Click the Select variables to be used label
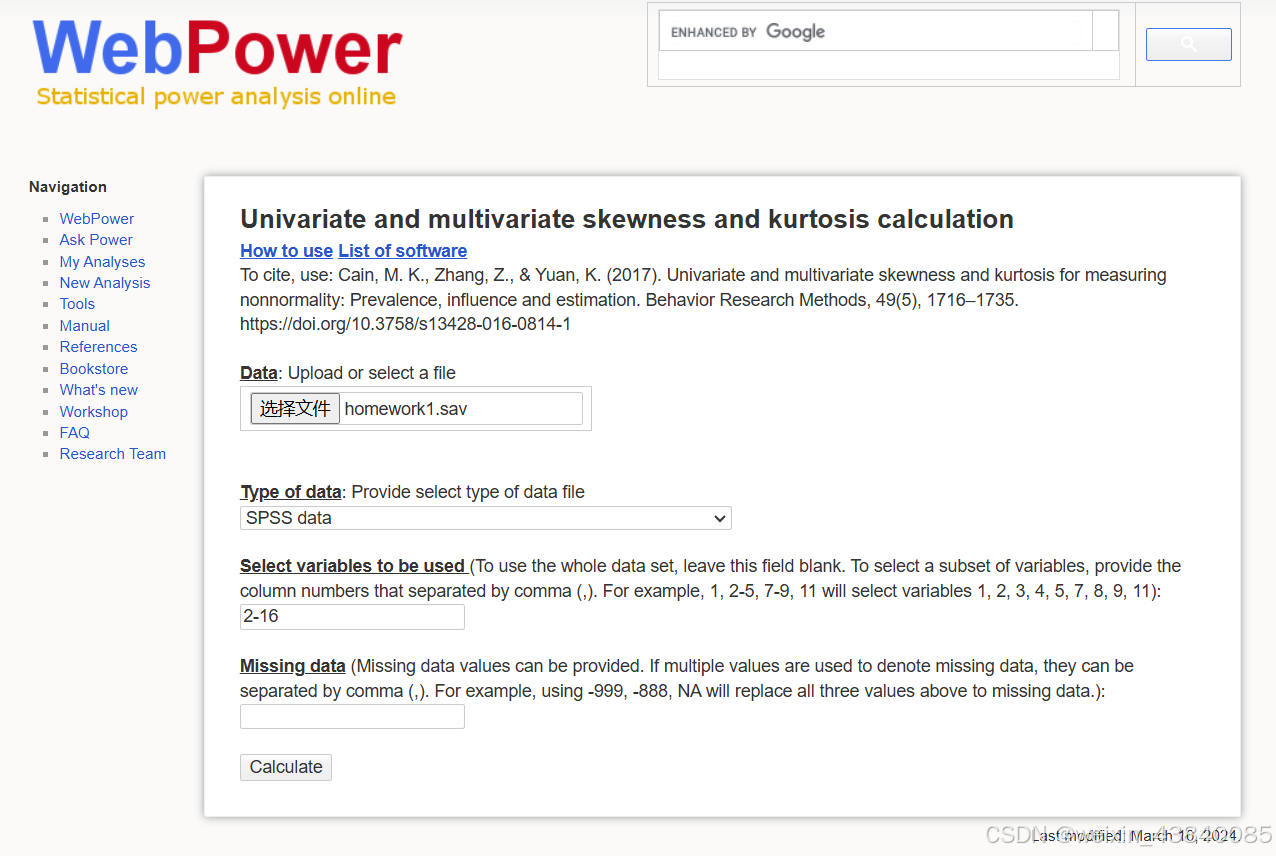1276x856 pixels. [x=352, y=566]
